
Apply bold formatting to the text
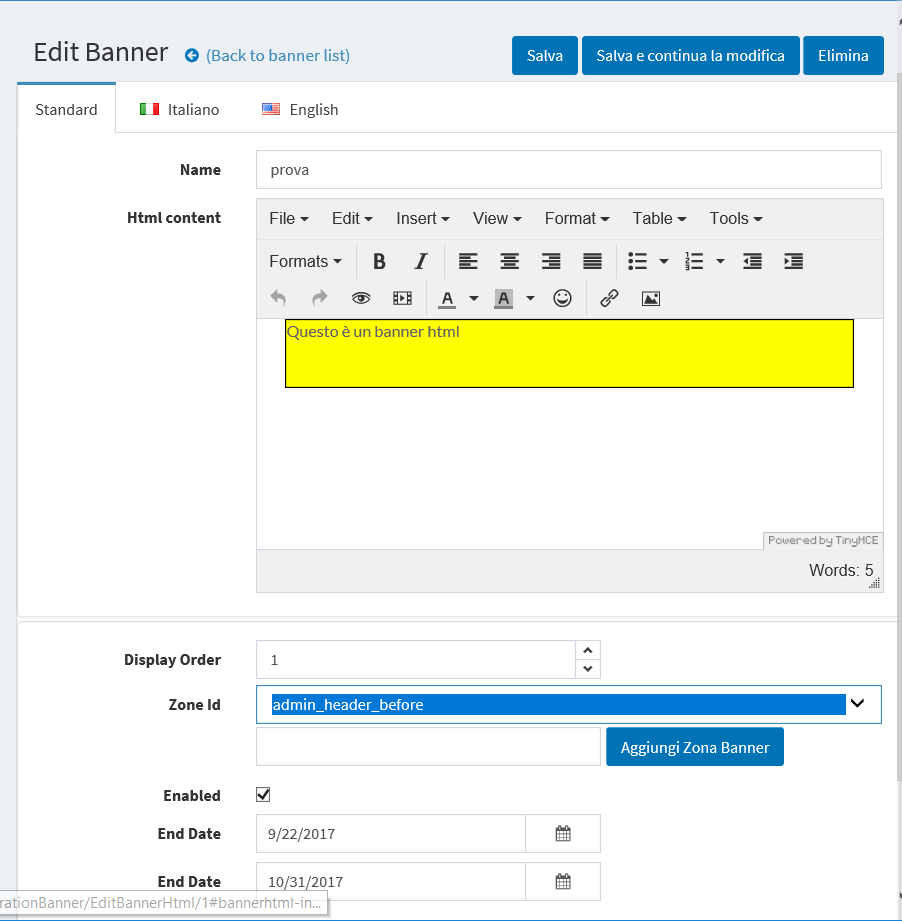coord(379,260)
